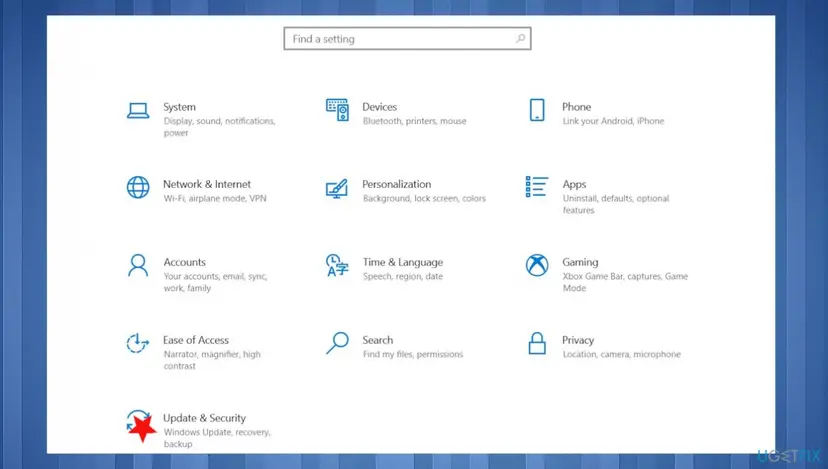Click the Personalization paintbrush icon
828x469 pixels.
pyautogui.click(x=337, y=188)
